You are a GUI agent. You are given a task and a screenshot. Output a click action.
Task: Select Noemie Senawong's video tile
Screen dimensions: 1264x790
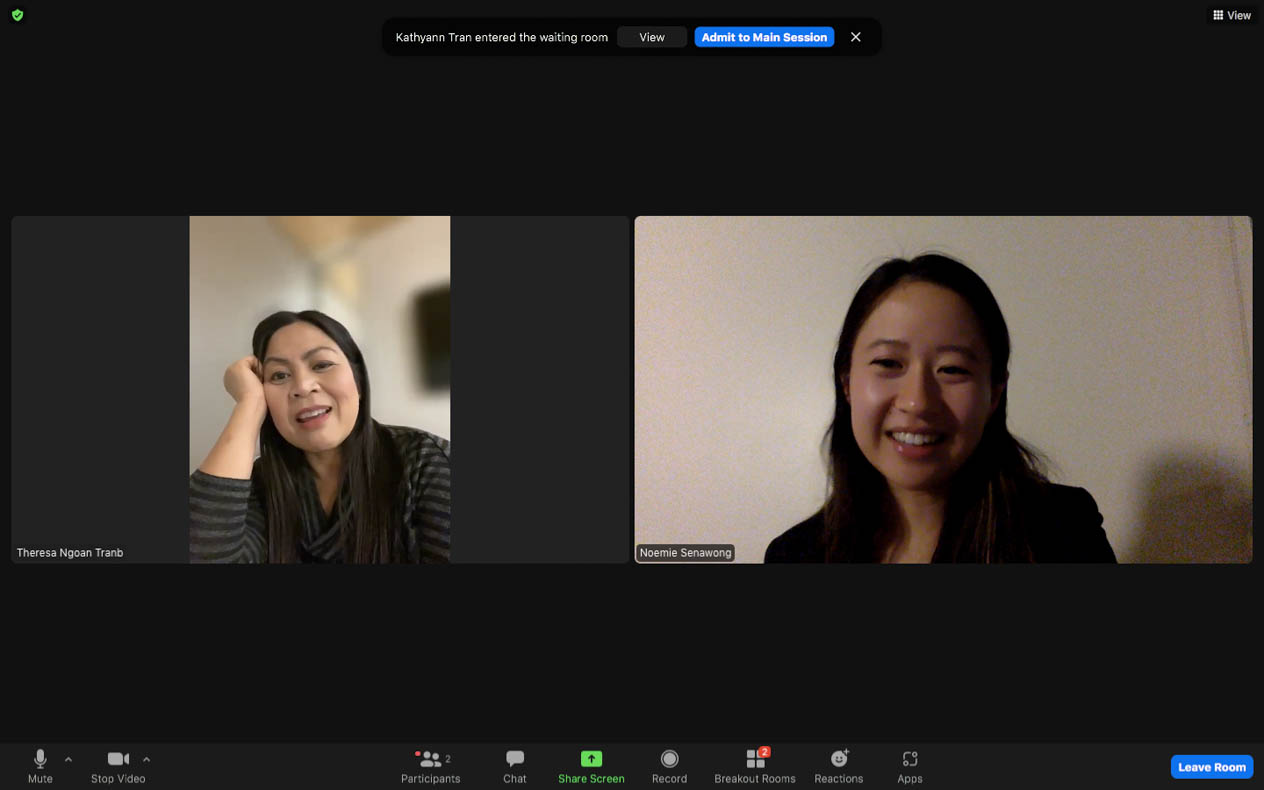[x=943, y=390]
